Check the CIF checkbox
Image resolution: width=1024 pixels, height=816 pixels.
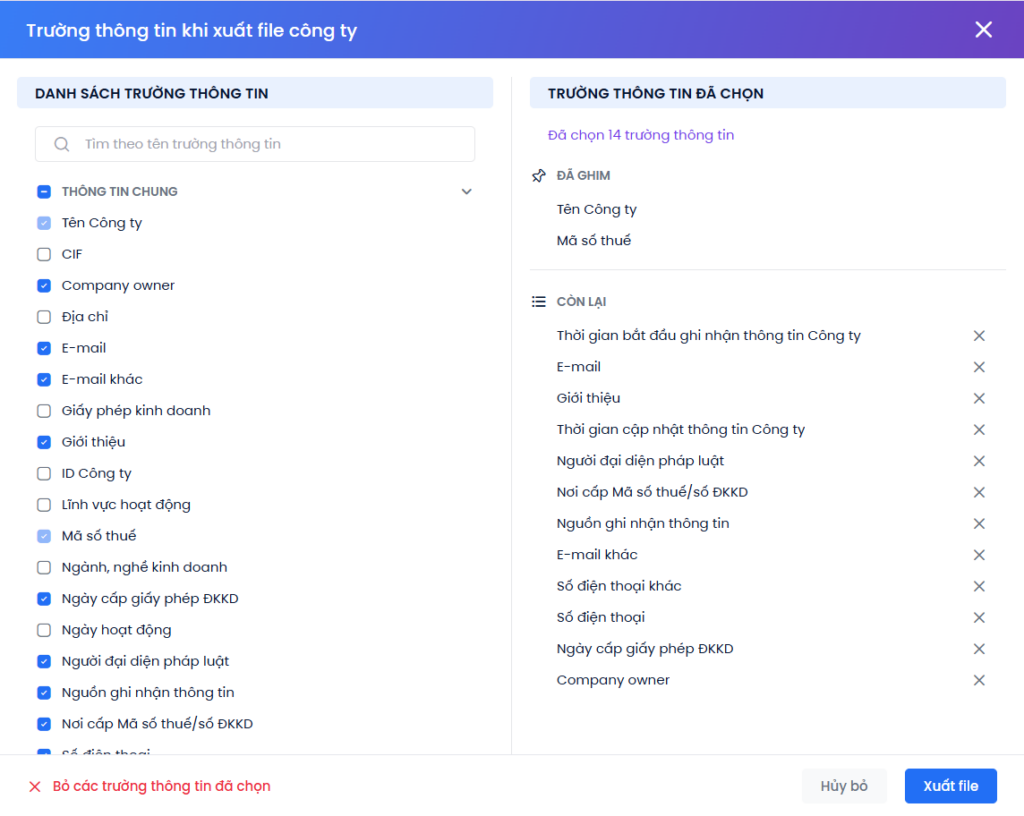click(x=44, y=254)
